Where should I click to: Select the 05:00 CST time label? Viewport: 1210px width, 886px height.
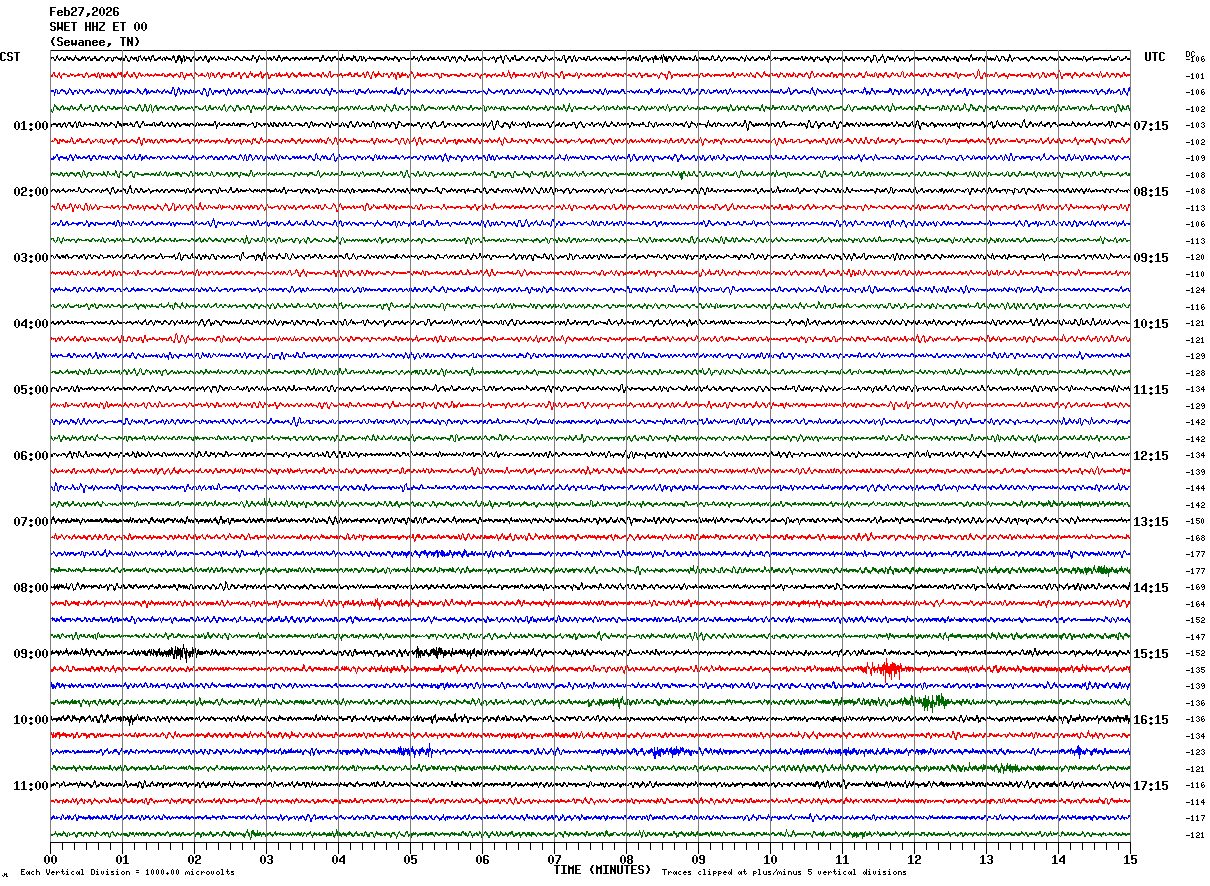(31, 390)
